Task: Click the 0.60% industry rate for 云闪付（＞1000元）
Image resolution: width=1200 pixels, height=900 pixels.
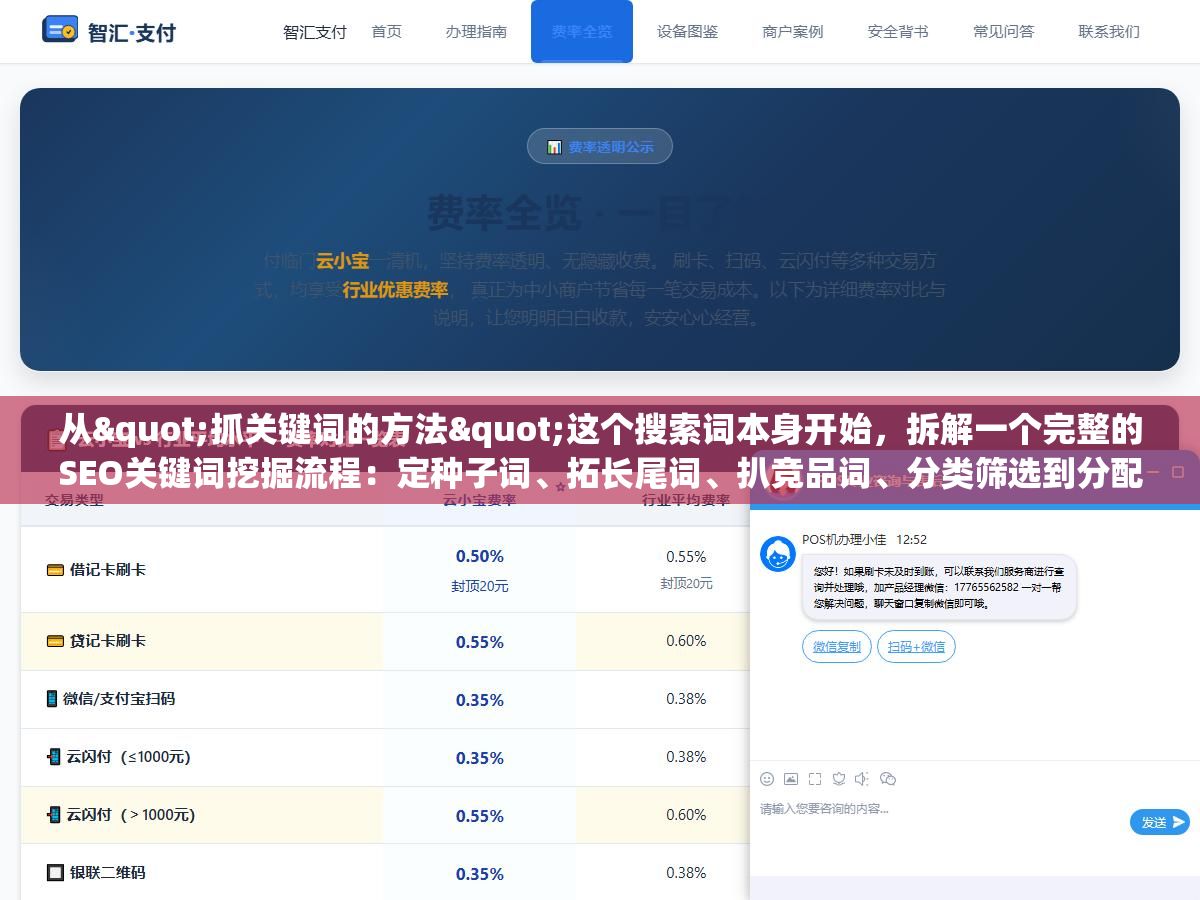Action: tap(686, 815)
